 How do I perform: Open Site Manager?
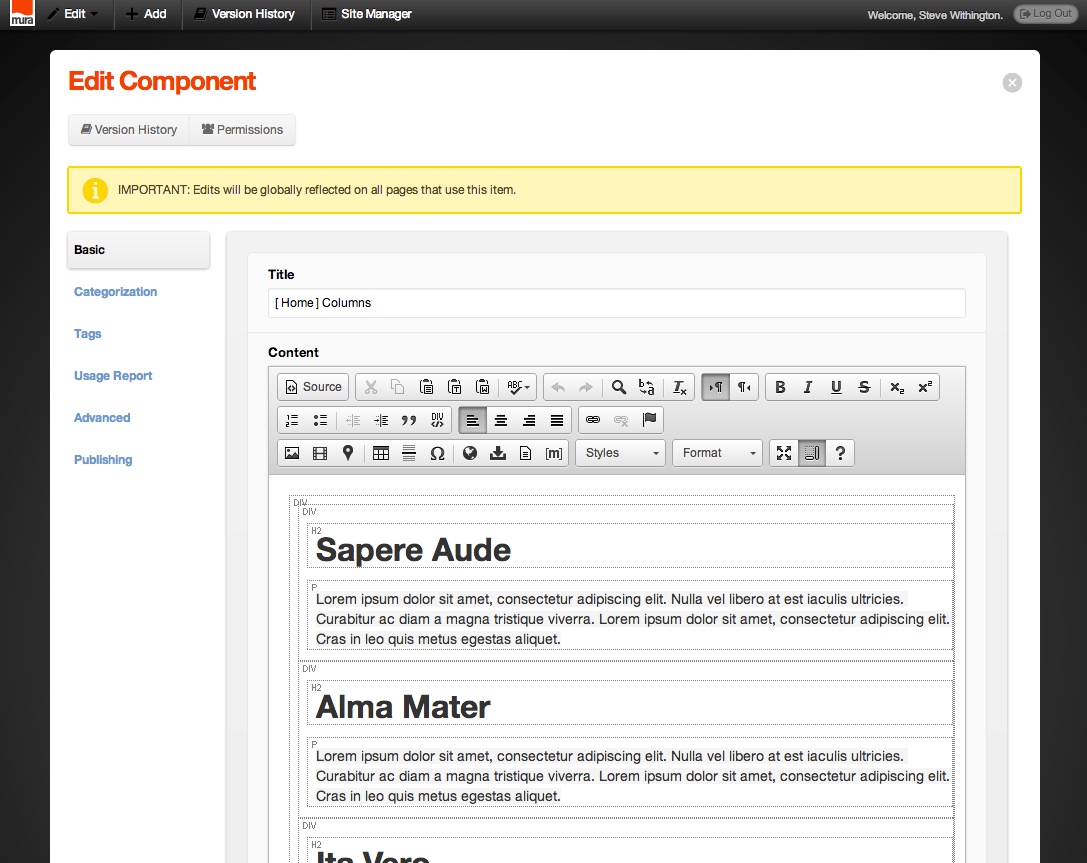367,14
